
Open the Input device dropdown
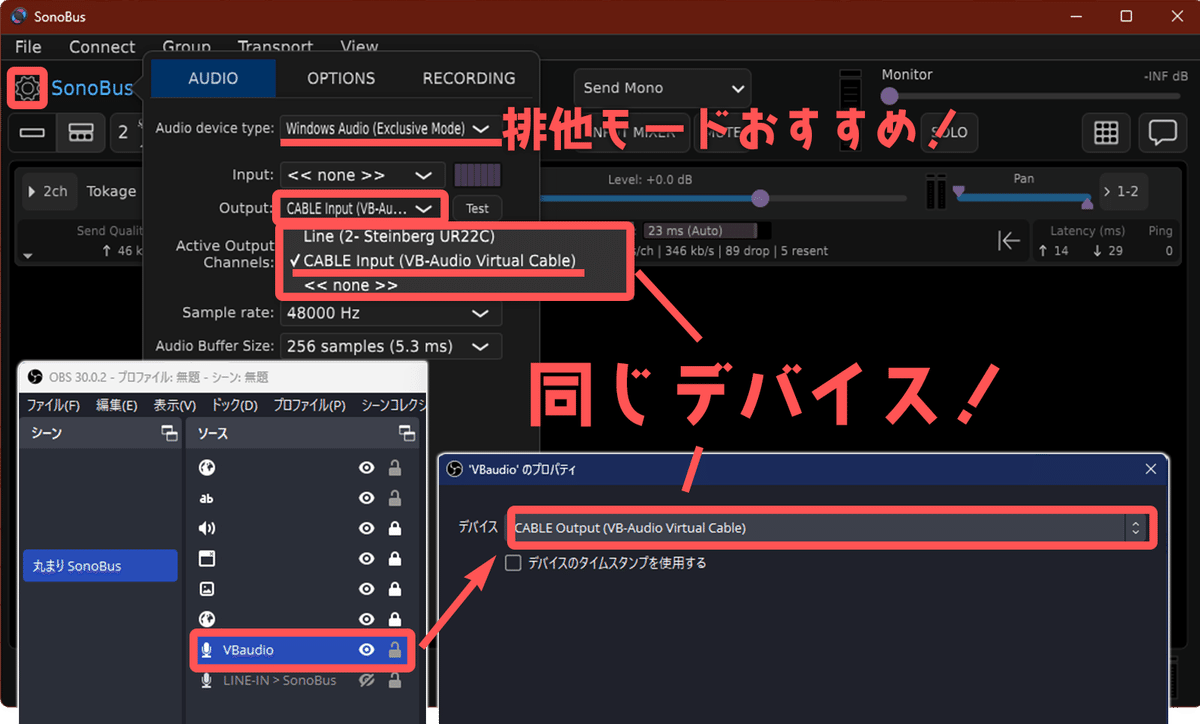coord(362,175)
